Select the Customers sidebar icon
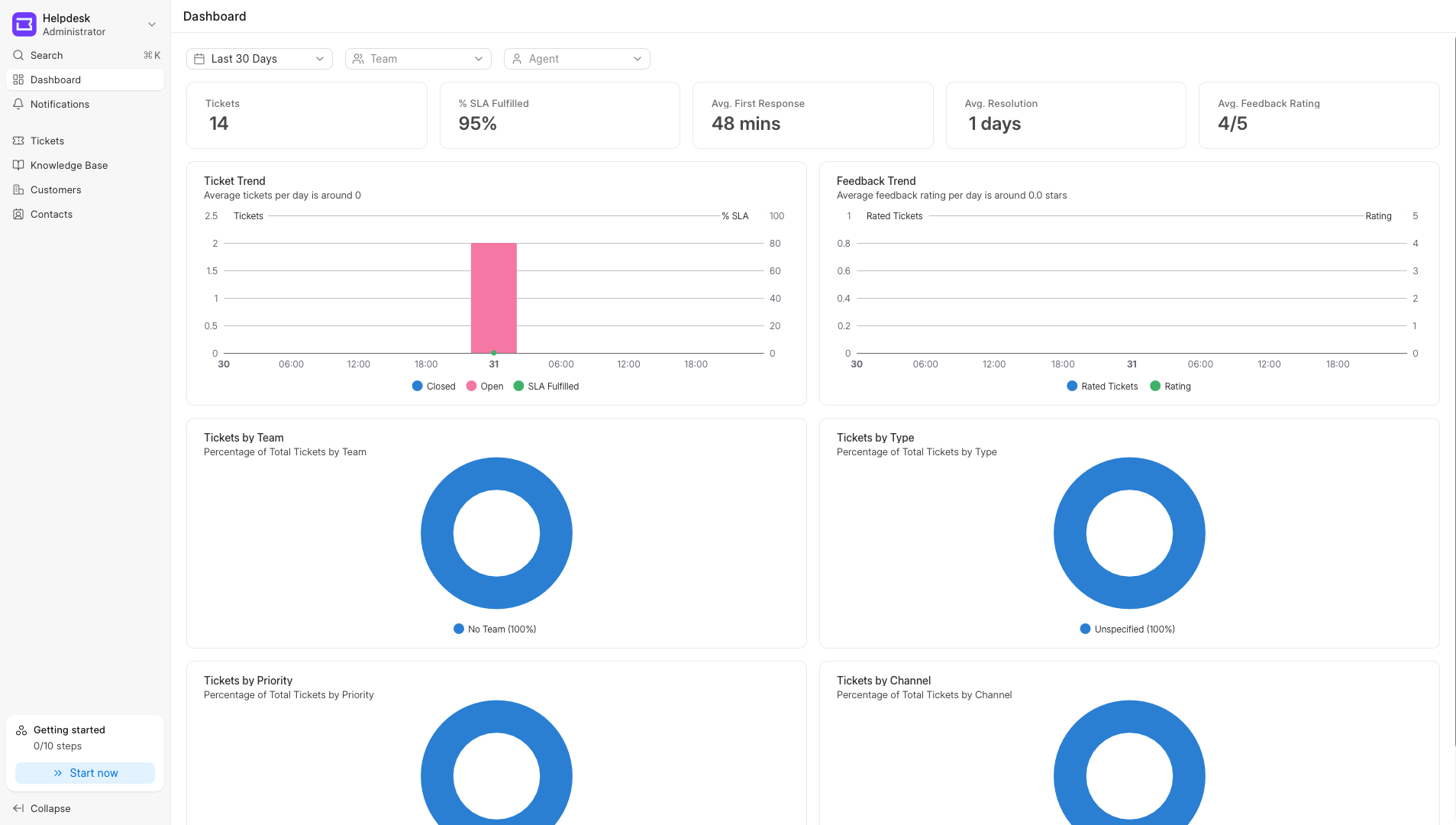Viewport: 1456px width, 825px height. click(18, 189)
